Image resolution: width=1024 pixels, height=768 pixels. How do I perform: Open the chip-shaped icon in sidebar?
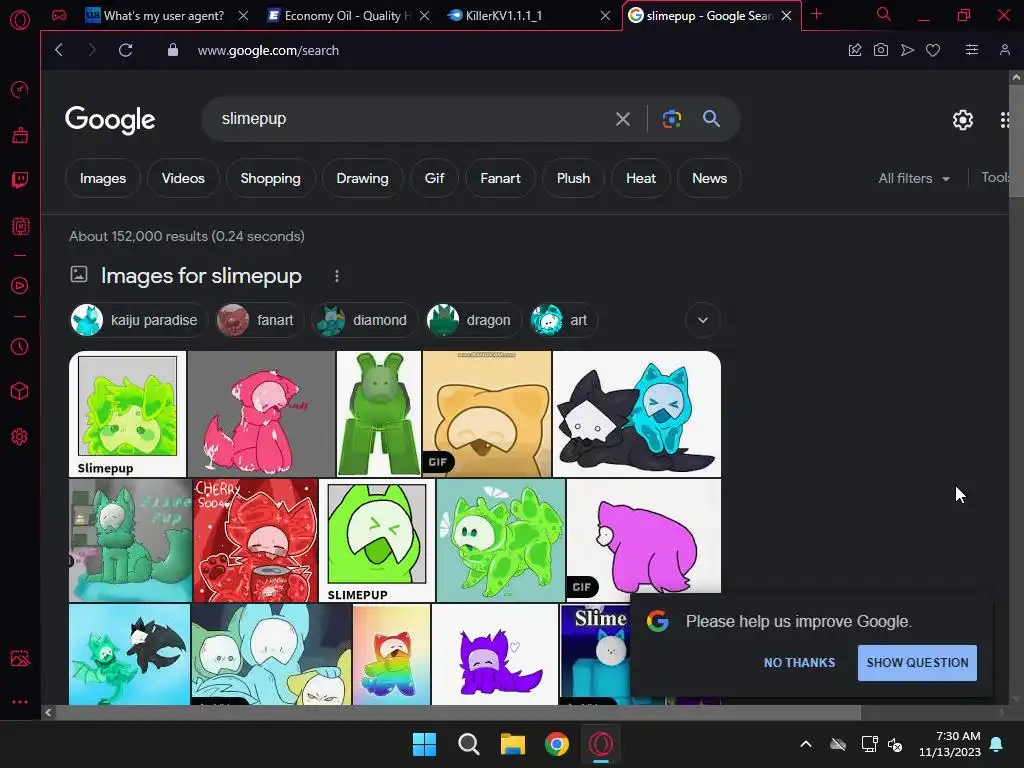click(x=20, y=227)
